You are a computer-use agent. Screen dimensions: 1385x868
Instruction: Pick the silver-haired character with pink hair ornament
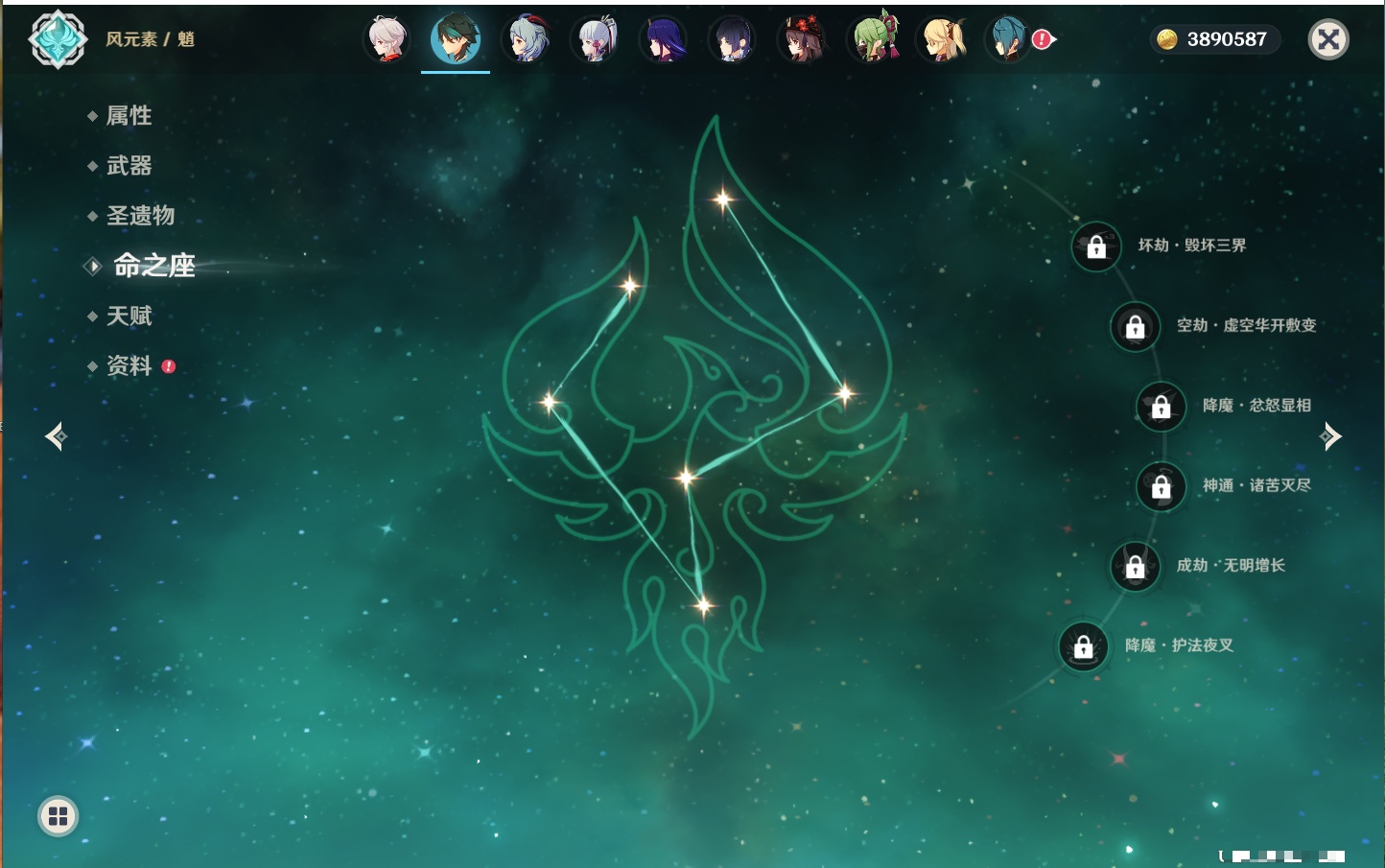tap(595, 39)
